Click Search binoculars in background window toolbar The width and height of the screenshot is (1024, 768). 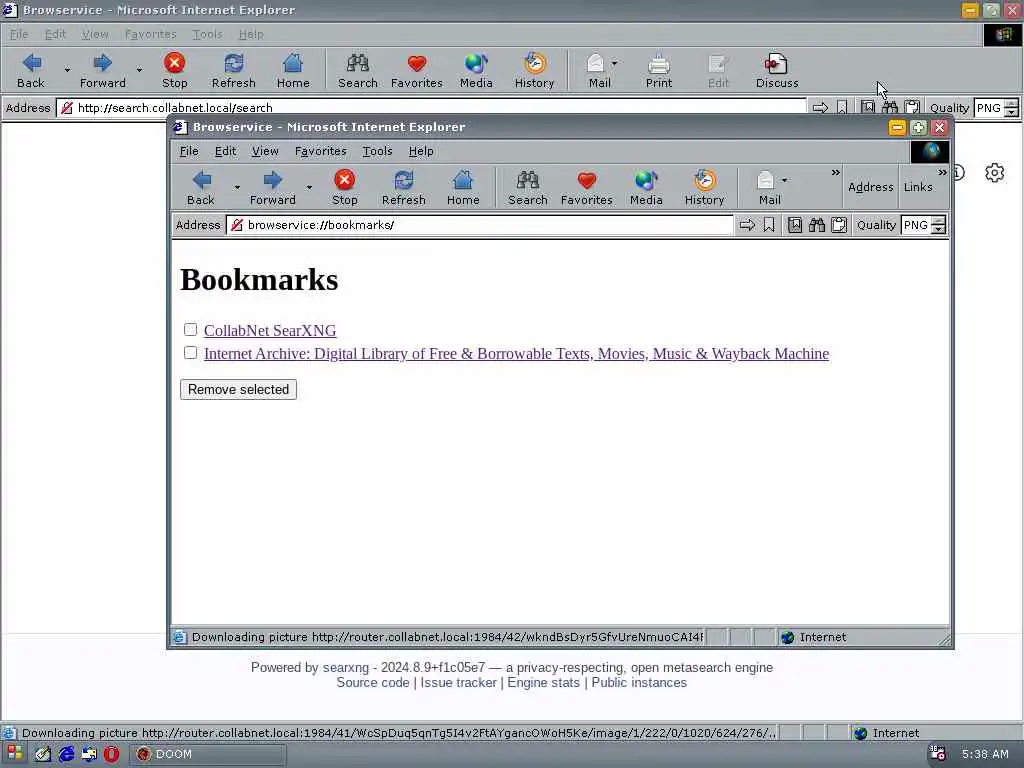point(357,71)
